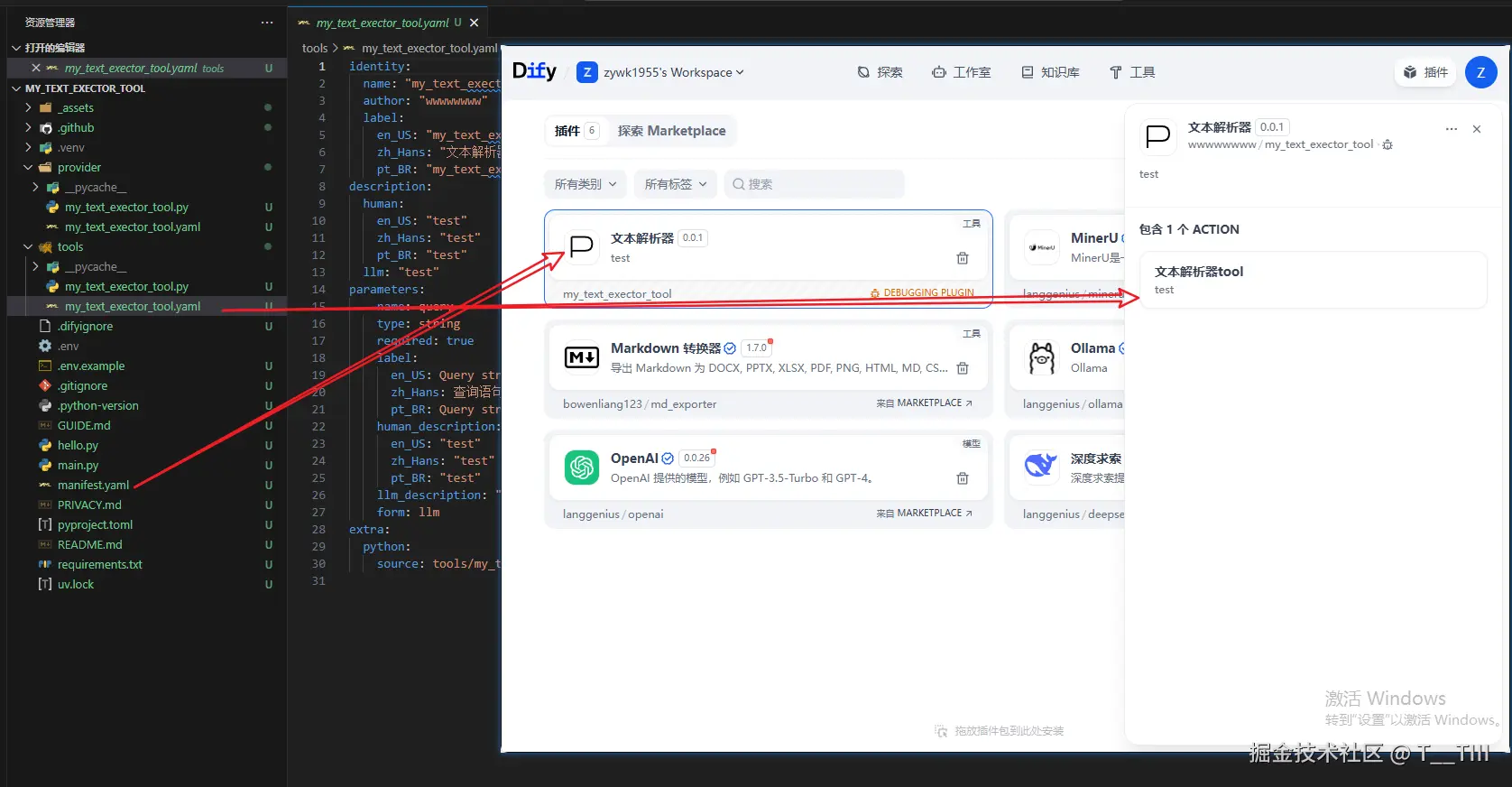Open manifest.yaml file
The height and width of the screenshot is (787, 1512).
93,485
